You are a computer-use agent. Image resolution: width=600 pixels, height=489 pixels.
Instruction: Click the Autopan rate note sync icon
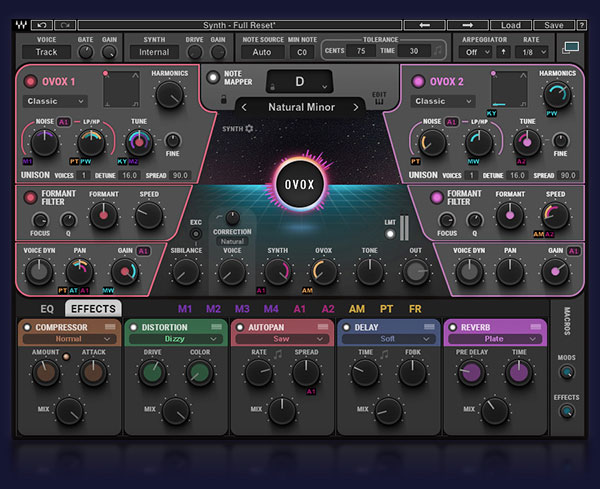pyautogui.click(x=278, y=354)
